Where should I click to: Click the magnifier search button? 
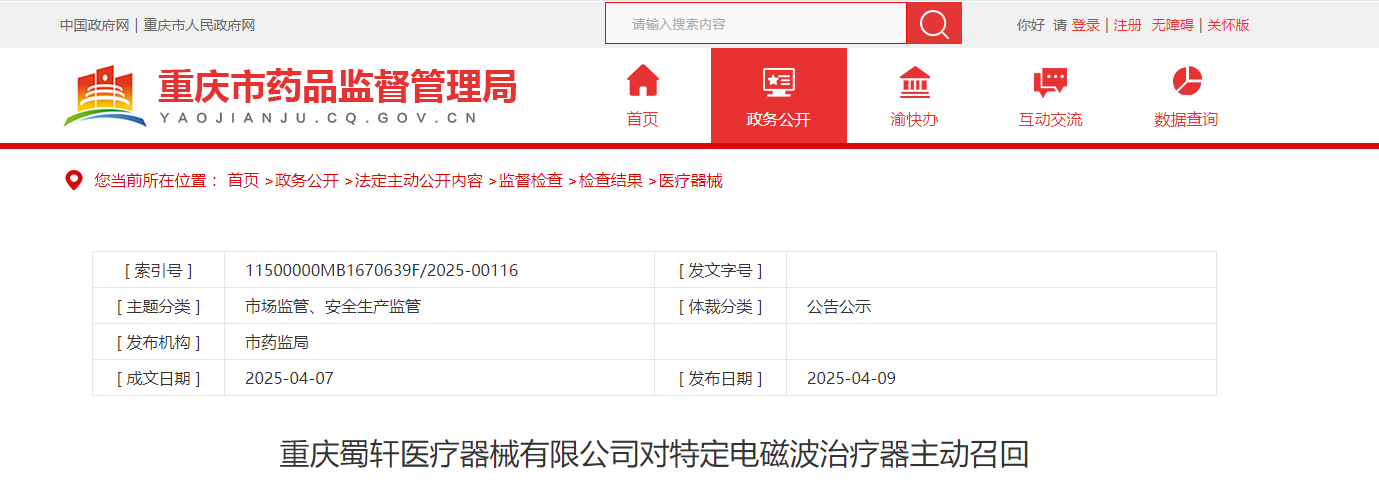click(x=933, y=24)
